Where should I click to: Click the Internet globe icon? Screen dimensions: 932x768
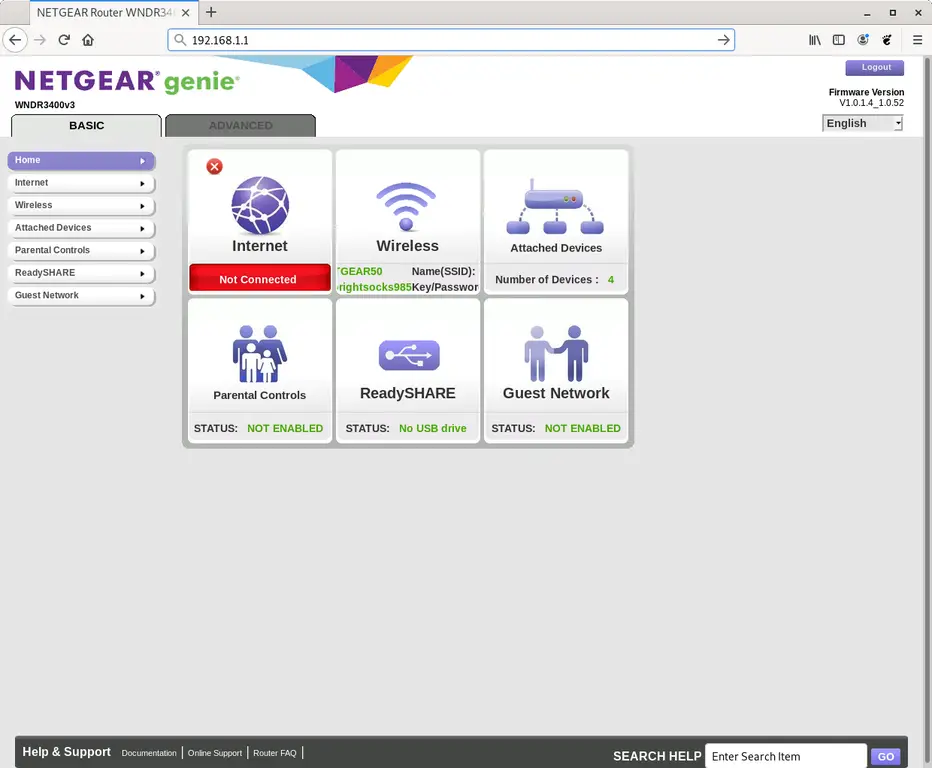pos(260,205)
